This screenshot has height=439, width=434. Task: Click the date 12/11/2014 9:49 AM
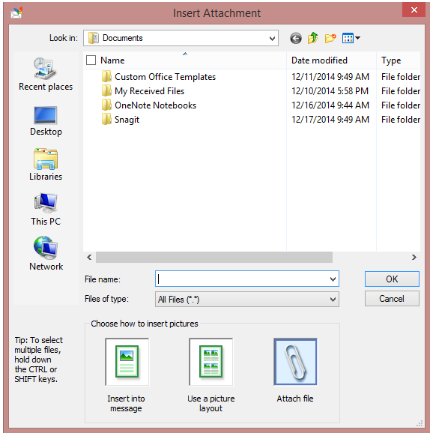tap(330, 77)
